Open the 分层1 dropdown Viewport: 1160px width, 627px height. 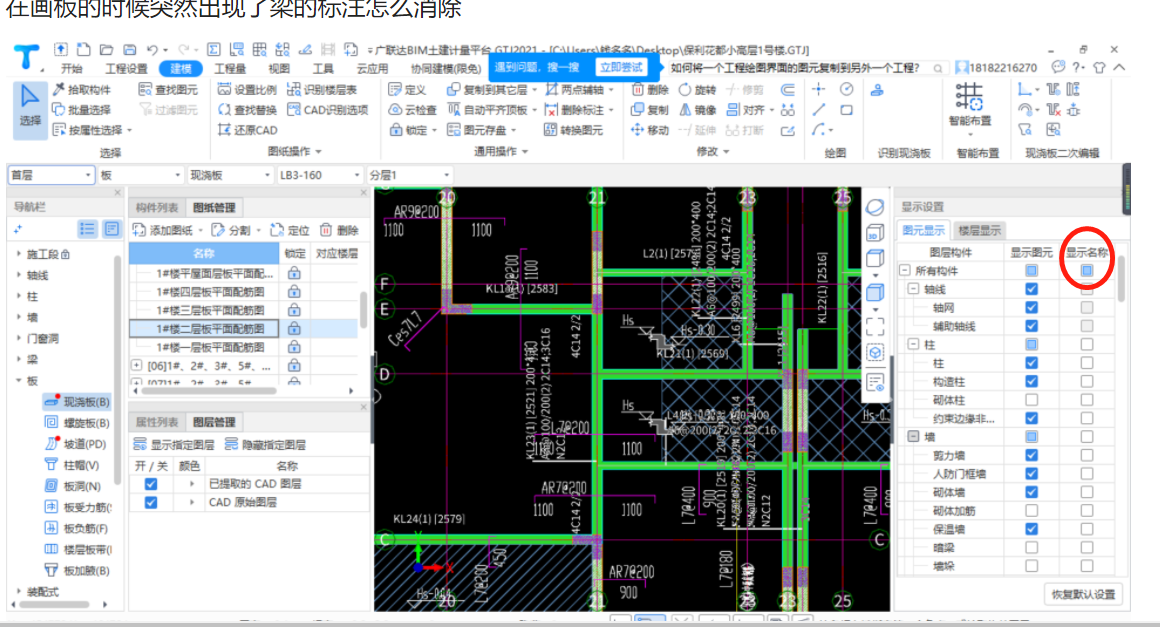click(x=409, y=175)
